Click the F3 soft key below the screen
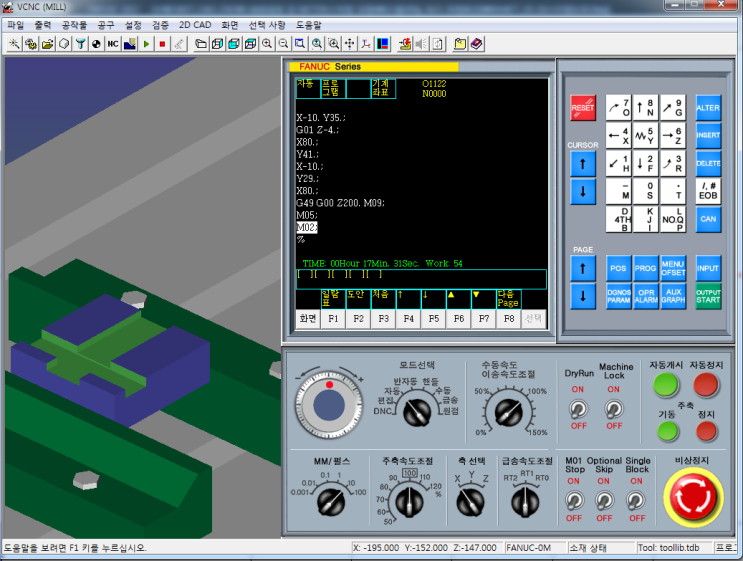The height and width of the screenshot is (561, 743). [x=381, y=318]
